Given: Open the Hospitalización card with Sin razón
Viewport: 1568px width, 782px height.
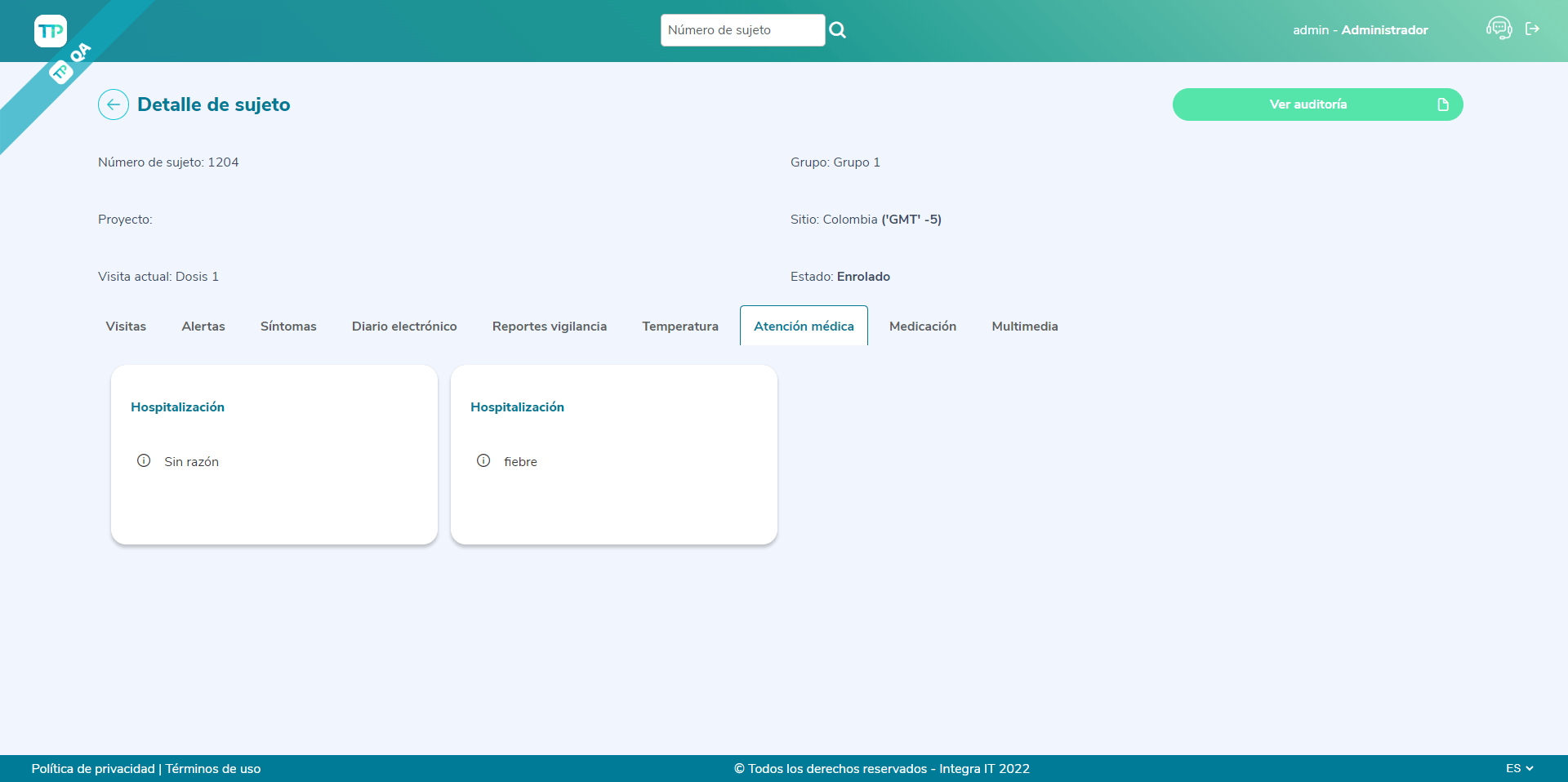Looking at the screenshot, I should pyautogui.click(x=274, y=455).
